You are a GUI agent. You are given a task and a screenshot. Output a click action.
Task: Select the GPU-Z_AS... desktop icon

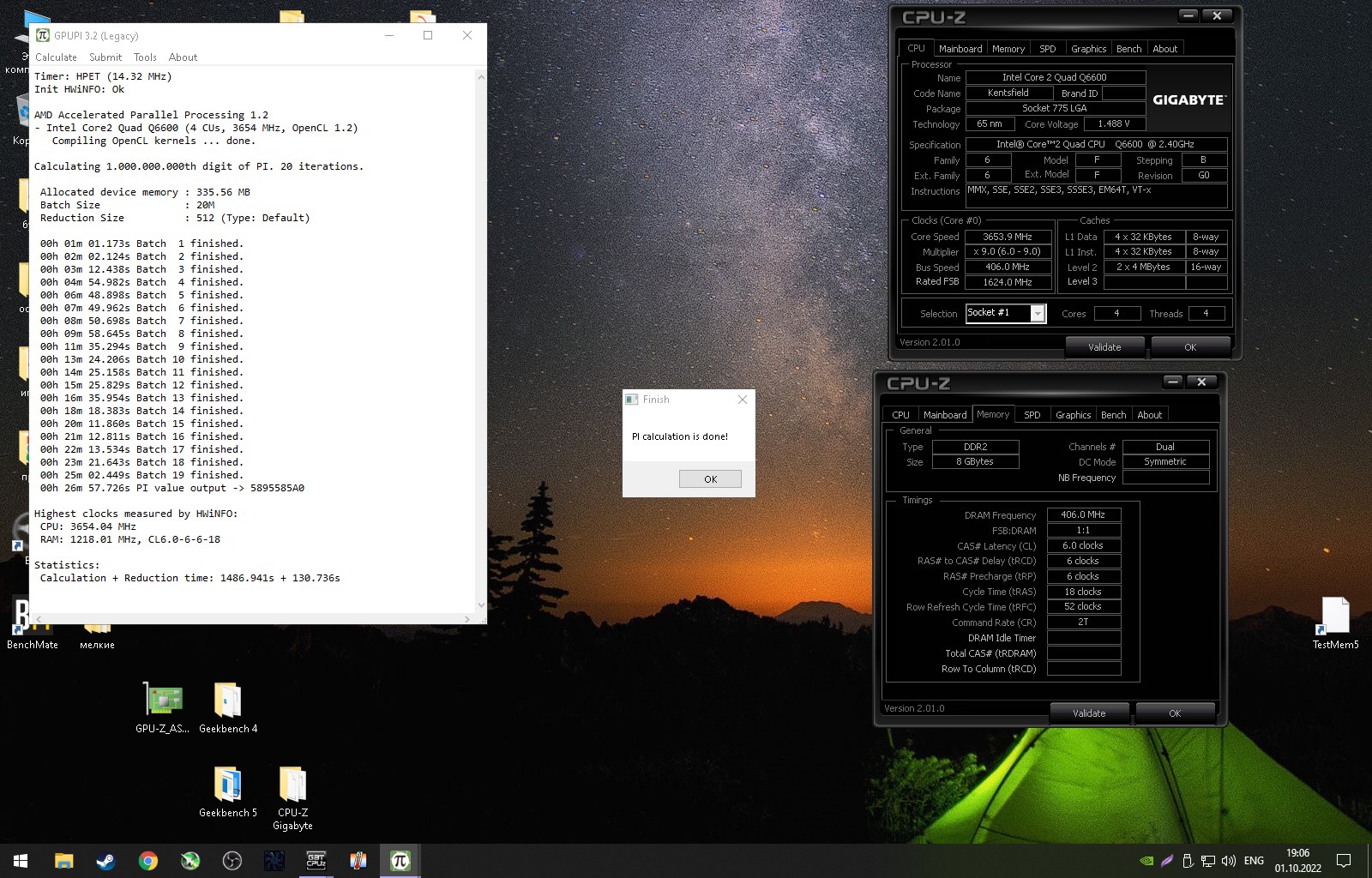[162, 708]
